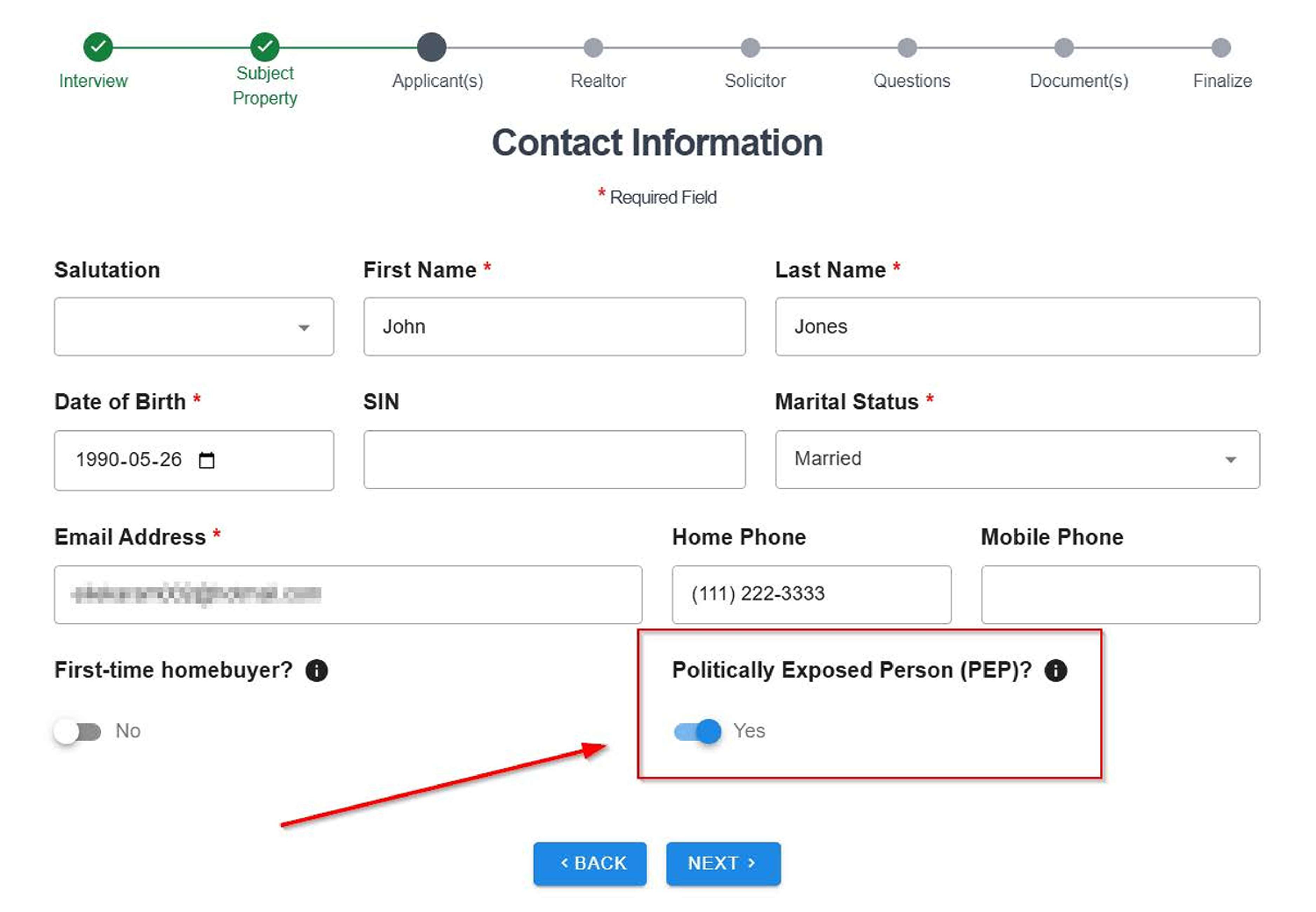Toggle the First-time homebuyer switch
Screen dimensions: 1316x912
coord(78,731)
